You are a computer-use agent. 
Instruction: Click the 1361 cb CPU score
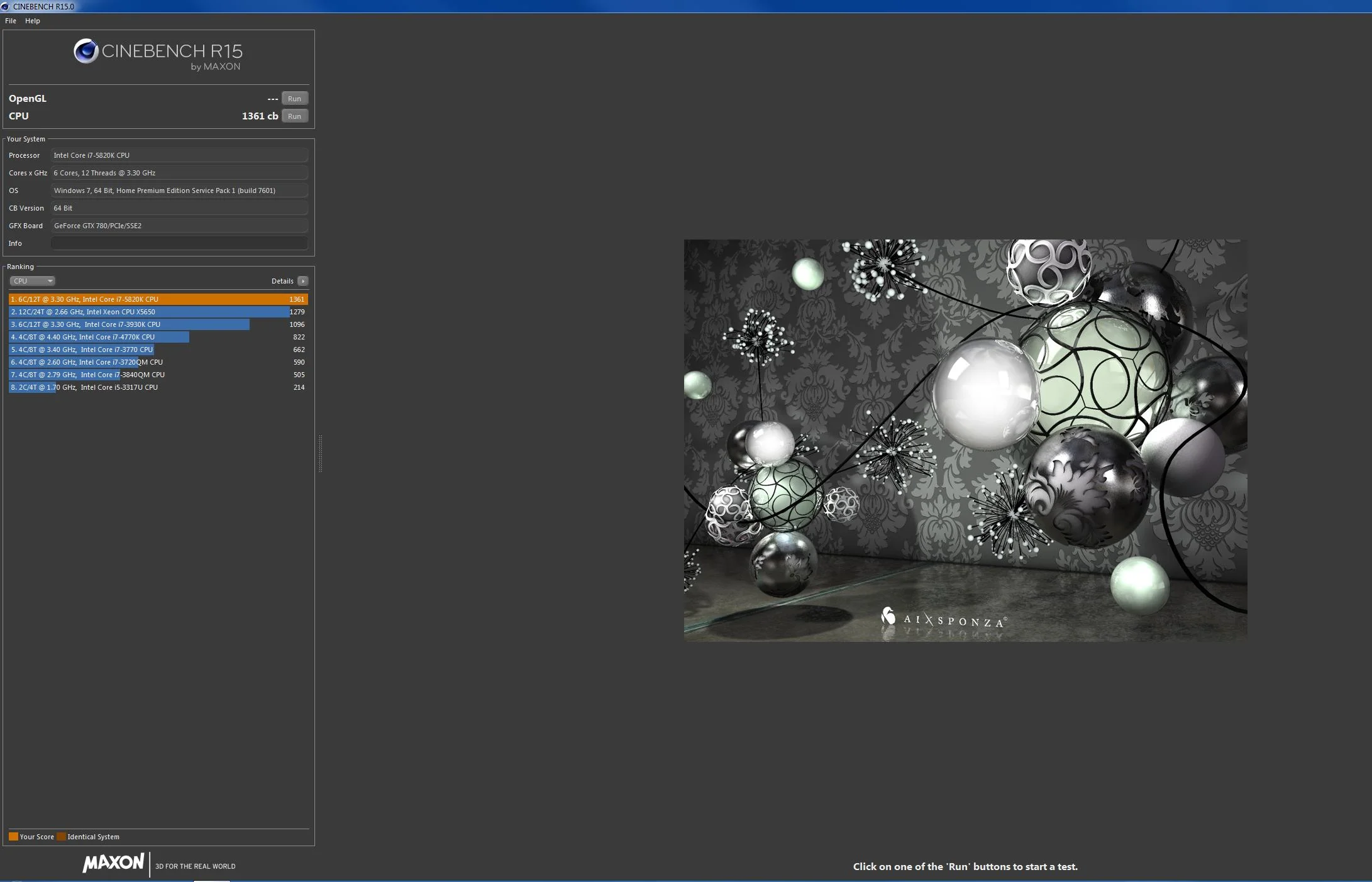(x=260, y=116)
